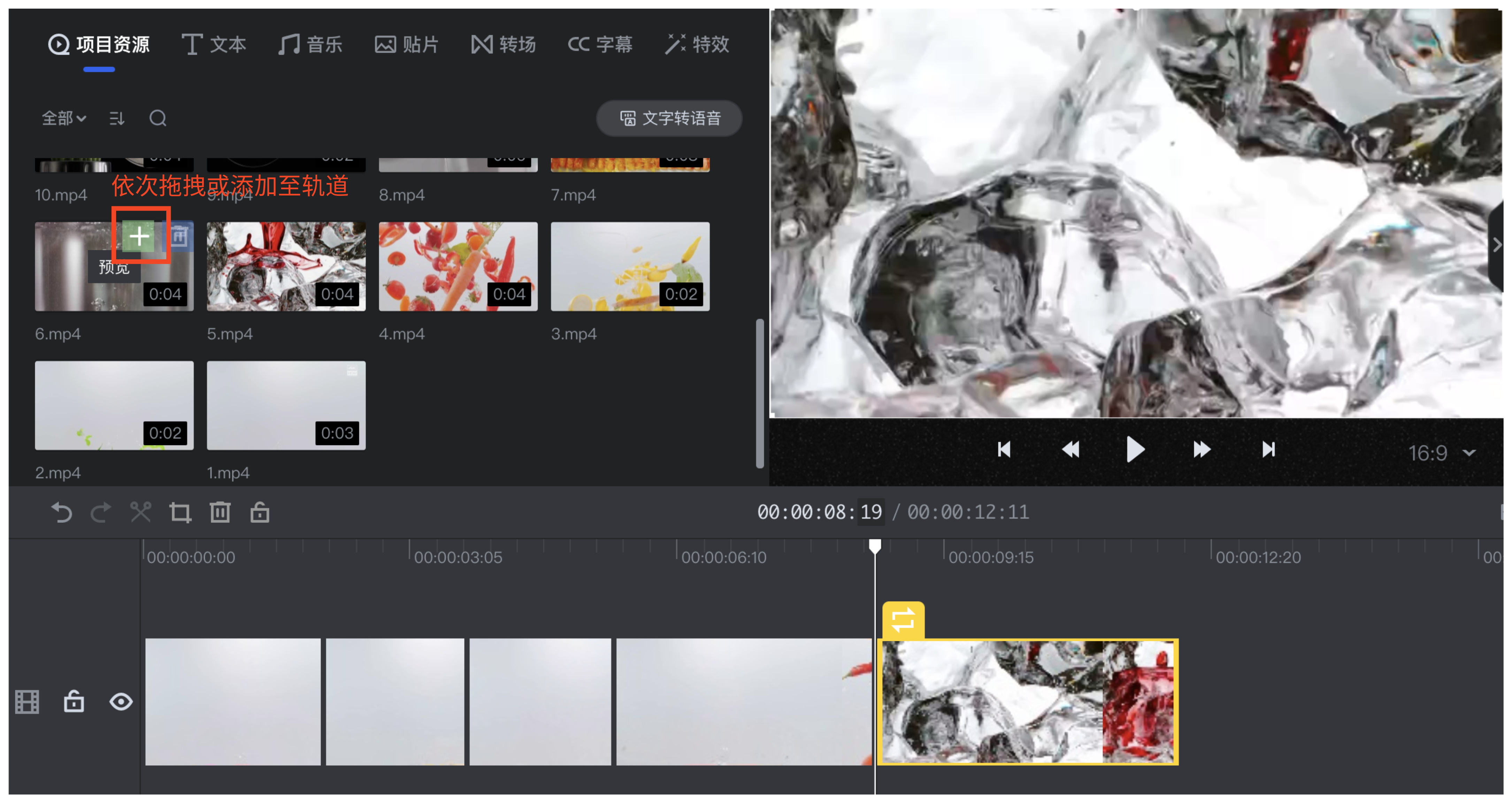Screen dimensions: 1512x803
Task: Switch to the 文本 tab
Action: point(214,44)
